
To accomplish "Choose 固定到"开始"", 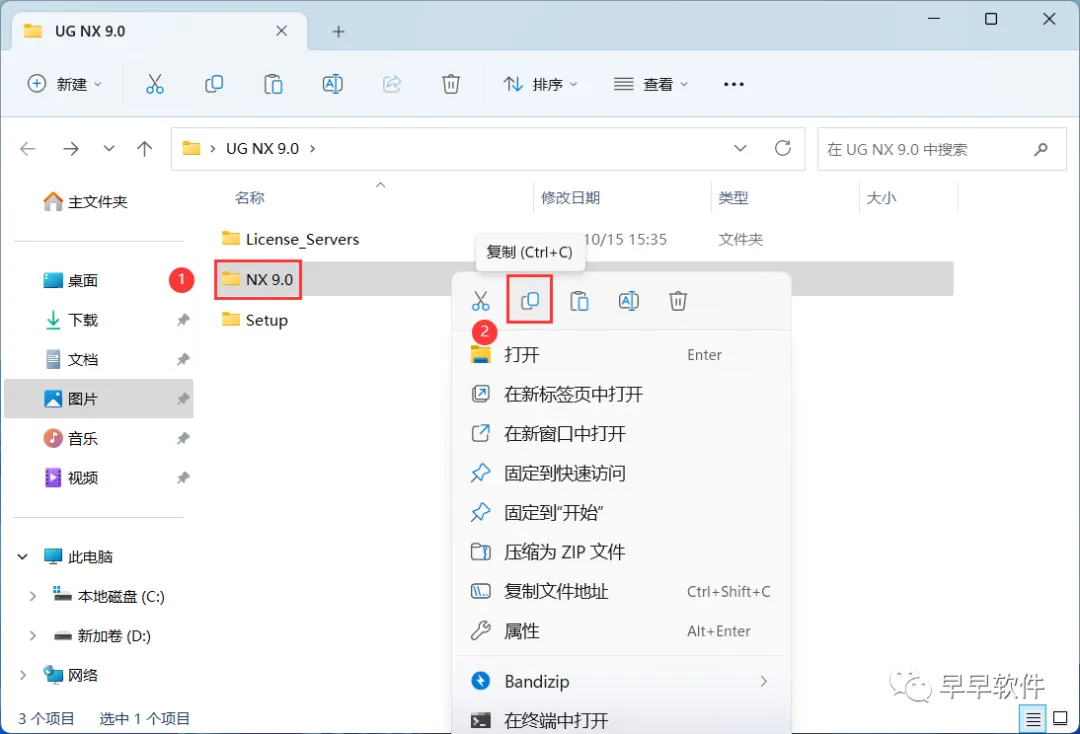I will click(621, 512).
